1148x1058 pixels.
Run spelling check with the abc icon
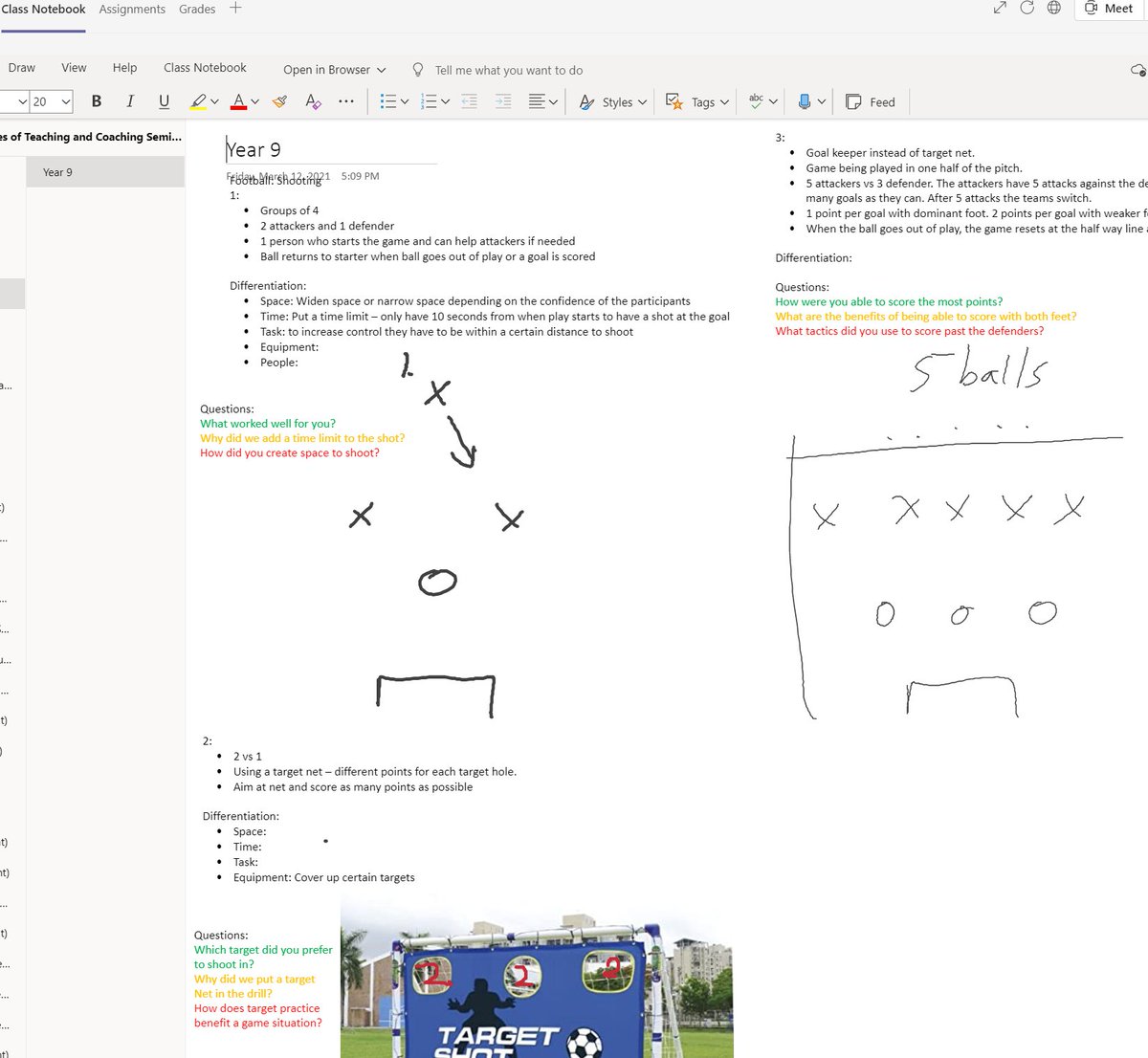pyautogui.click(x=756, y=100)
